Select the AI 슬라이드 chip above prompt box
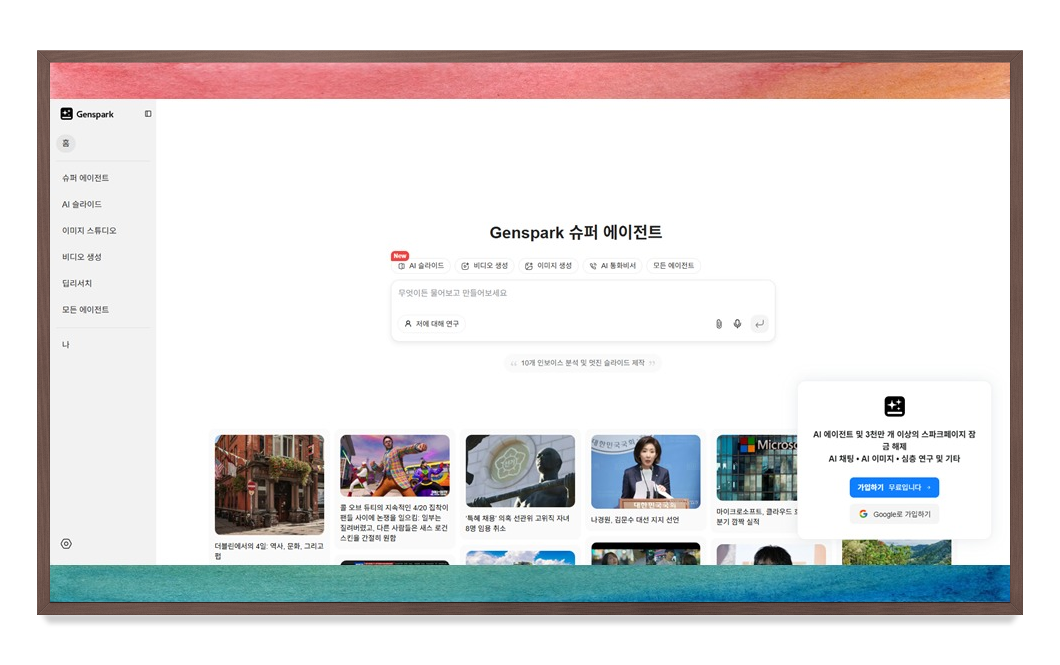Screen dimensions: 1060x665 tap(420, 266)
